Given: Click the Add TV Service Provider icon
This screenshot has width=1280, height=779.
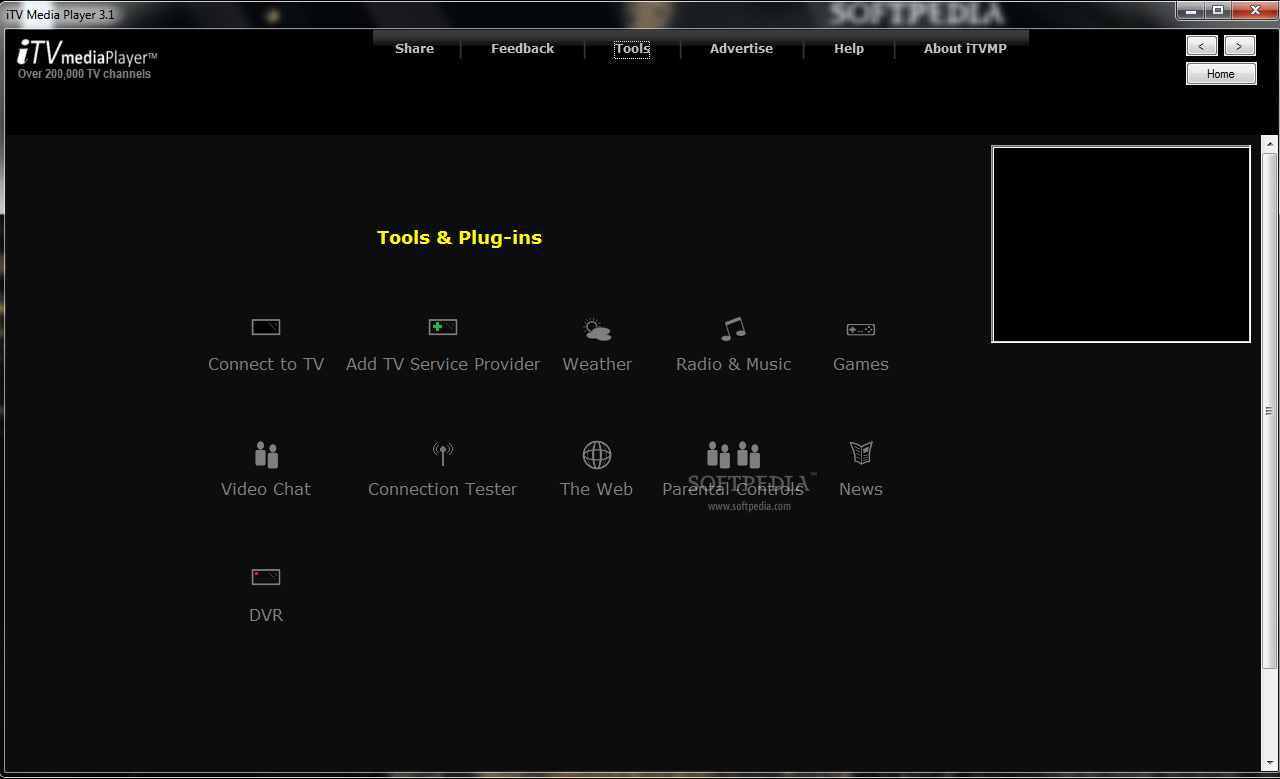Looking at the screenshot, I should pos(443,327).
